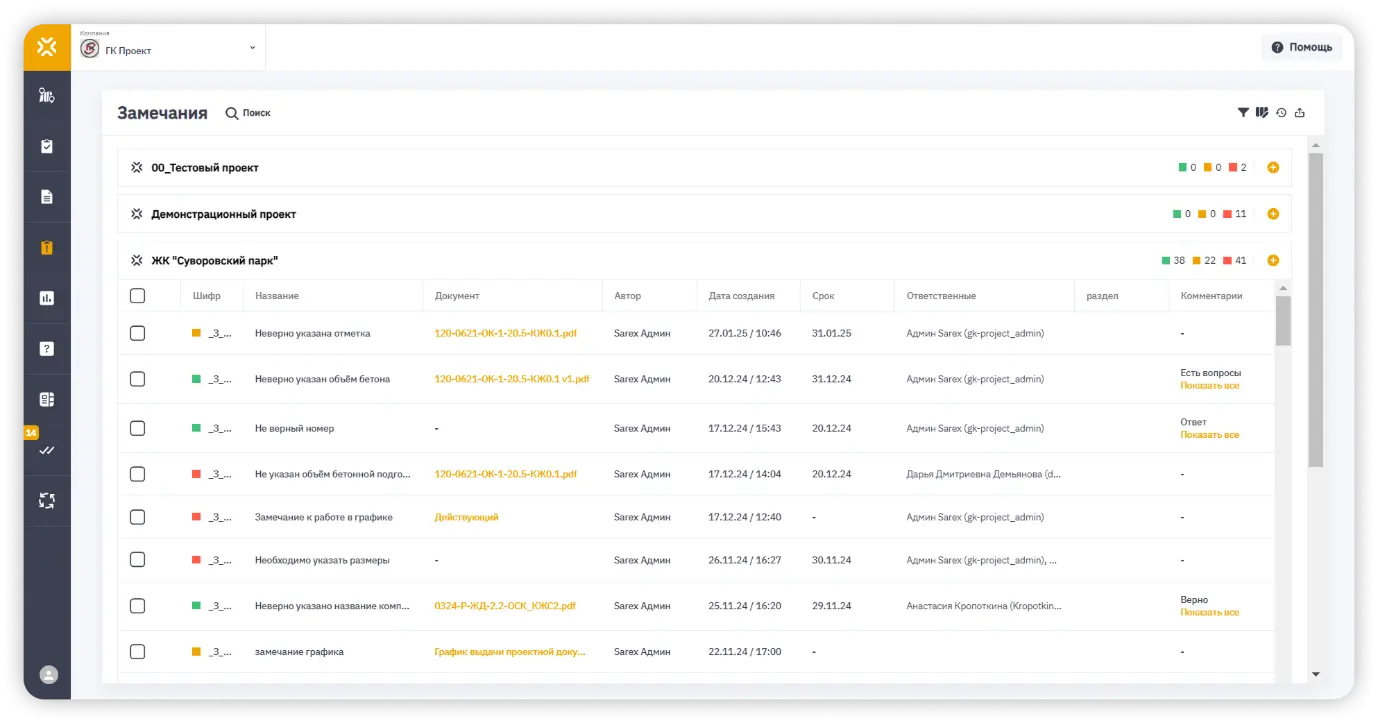Open the double-checkmark sidebar icon with badge 14

click(47, 450)
